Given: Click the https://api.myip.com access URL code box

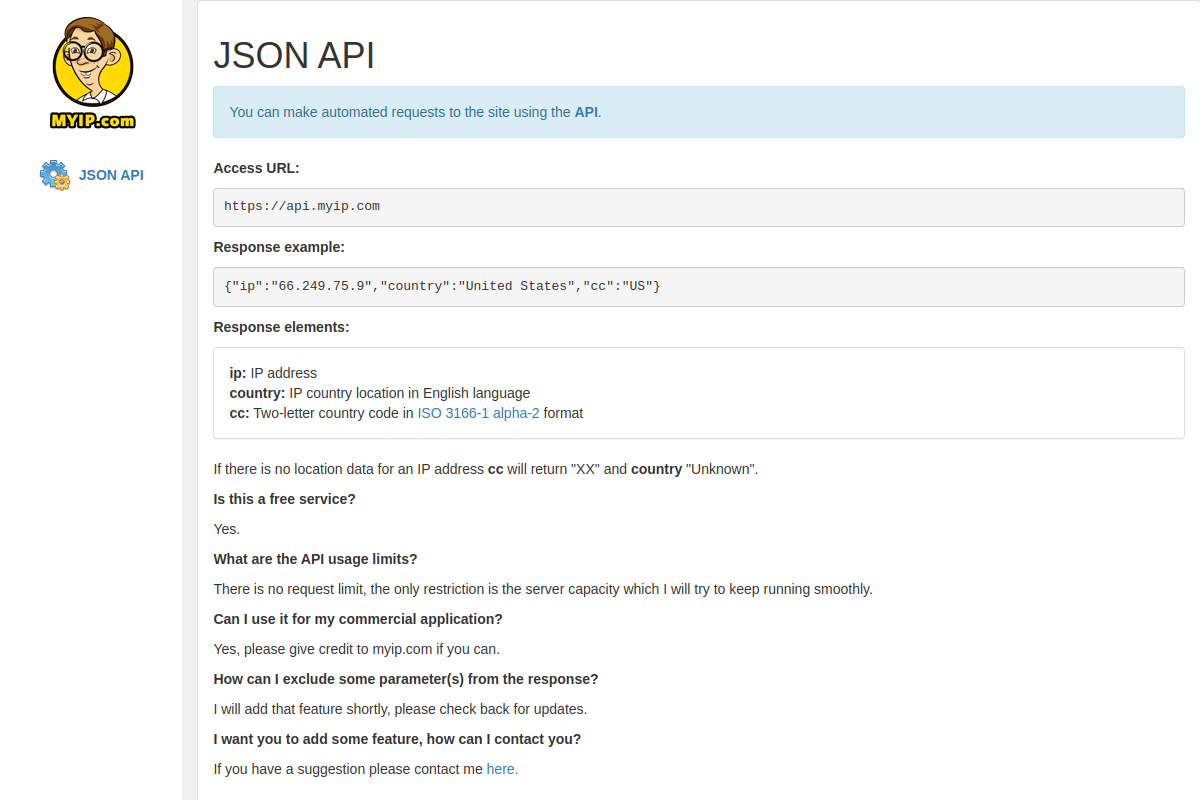Looking at the screenshot, I should point(699,207).
